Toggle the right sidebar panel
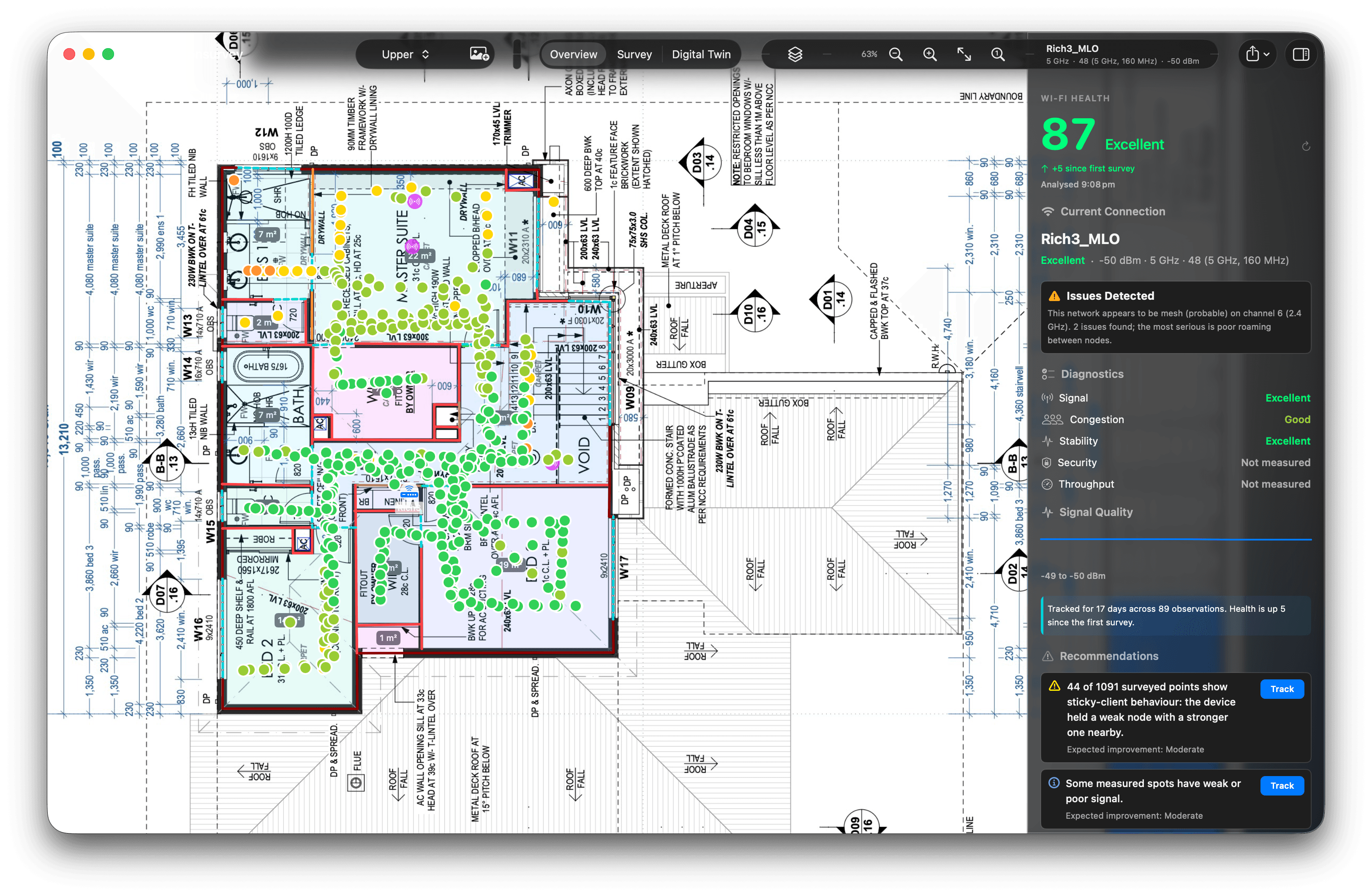This screenshot has width=1372, height=896. click(x=1301, y=54)
